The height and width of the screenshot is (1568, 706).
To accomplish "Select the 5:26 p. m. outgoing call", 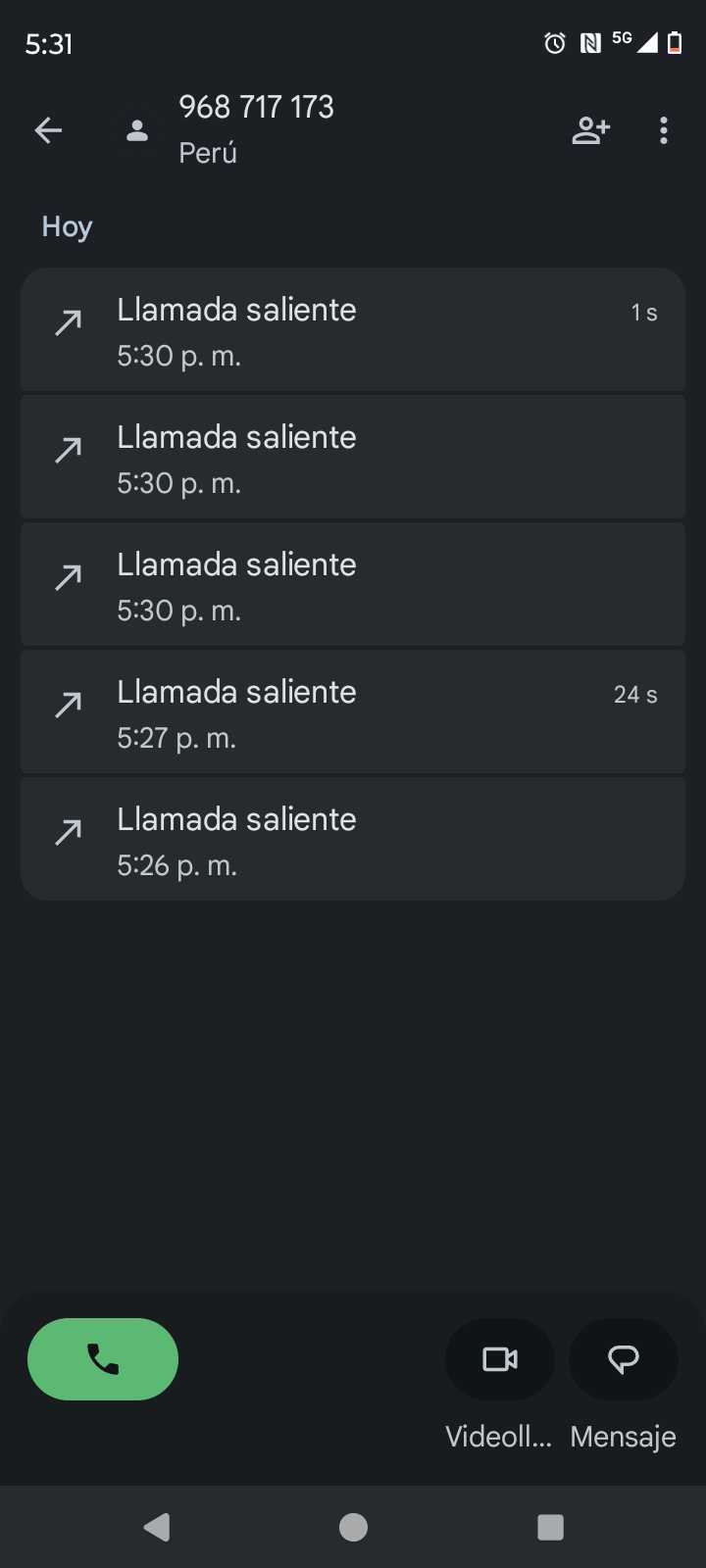I will [x=353, y=840].
